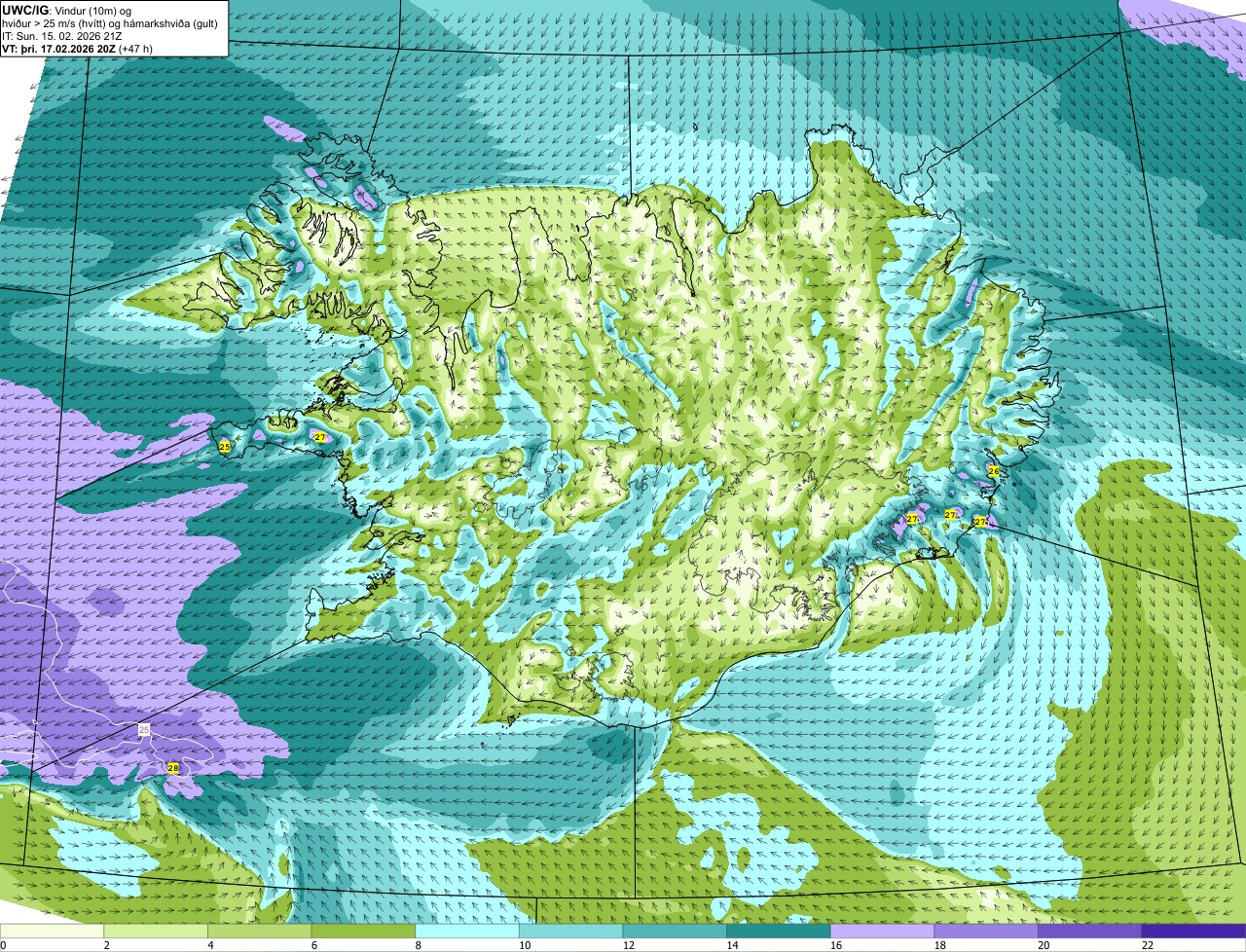This screenshot has height=952, width=1246.
Task: Click the legend tick label 10
Action: [525, 945]
